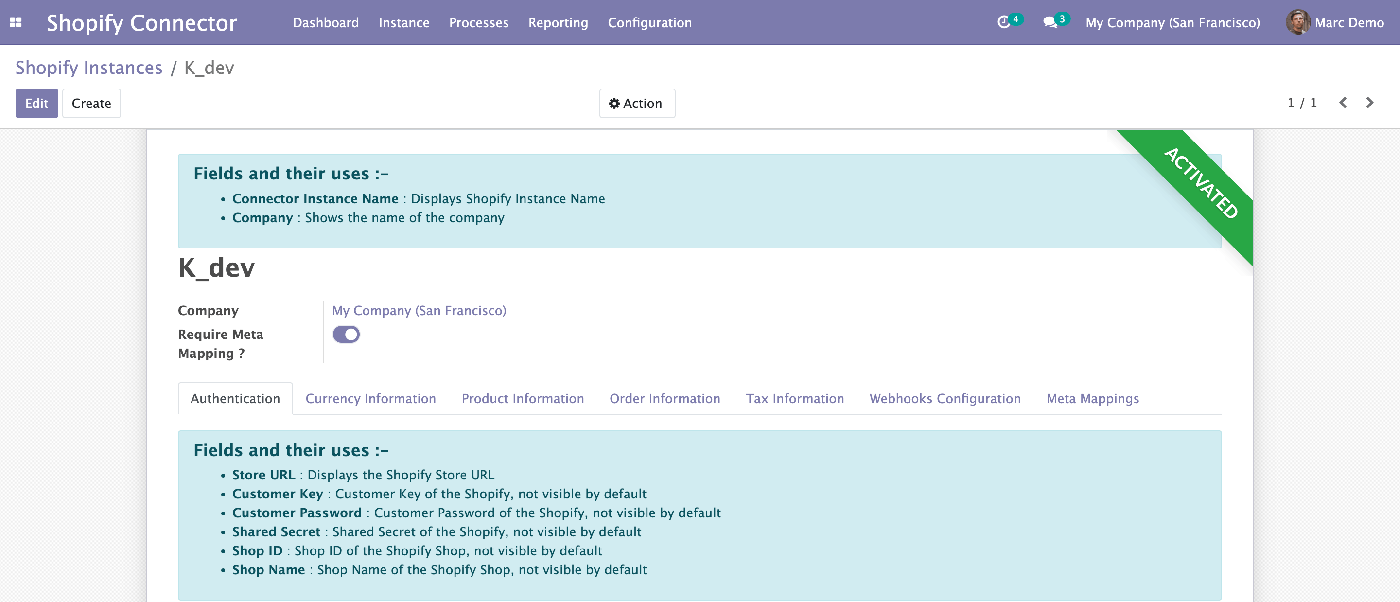Click the Require Meta Mapping ? label
The height and width of the screenshot is (602, 1400).
(x=221, y=344)
